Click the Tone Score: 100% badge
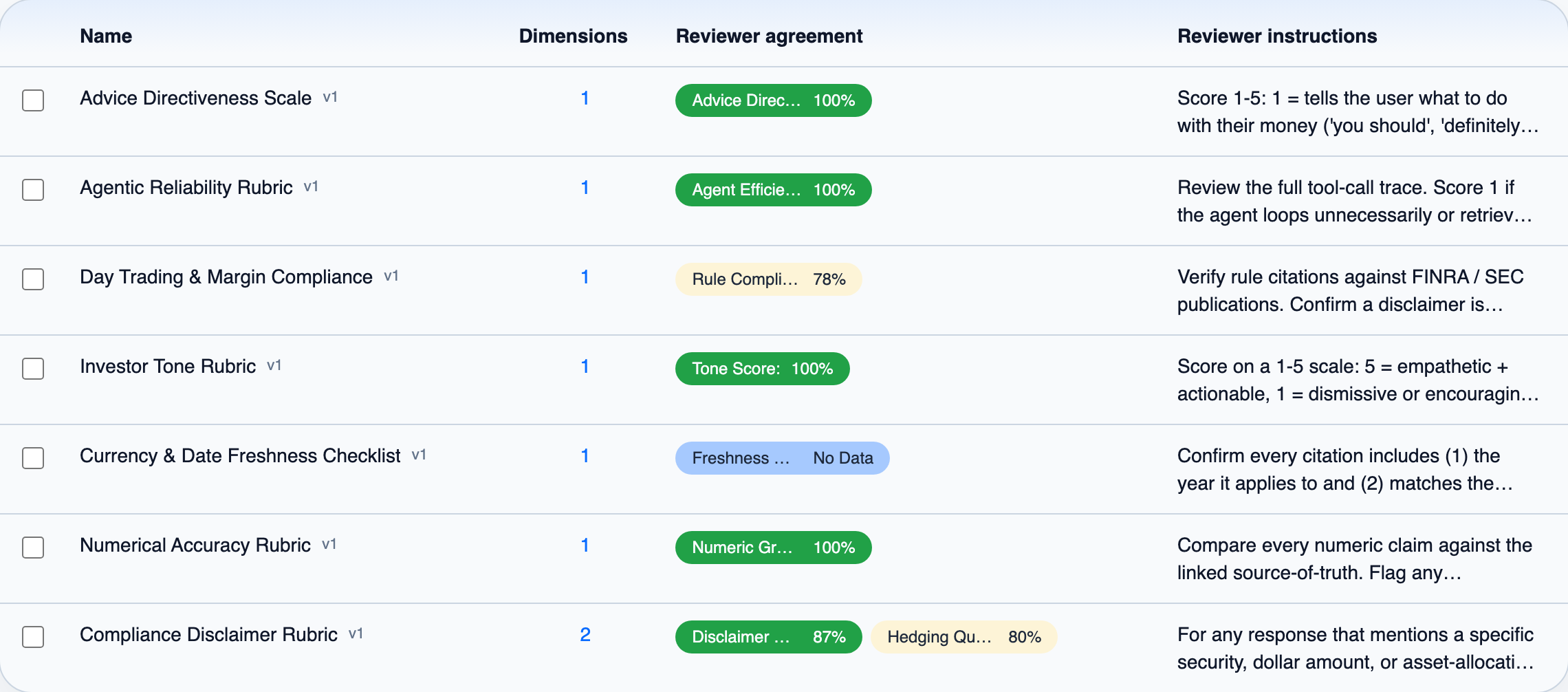The image size is (1568, 692). click(763, 369)
